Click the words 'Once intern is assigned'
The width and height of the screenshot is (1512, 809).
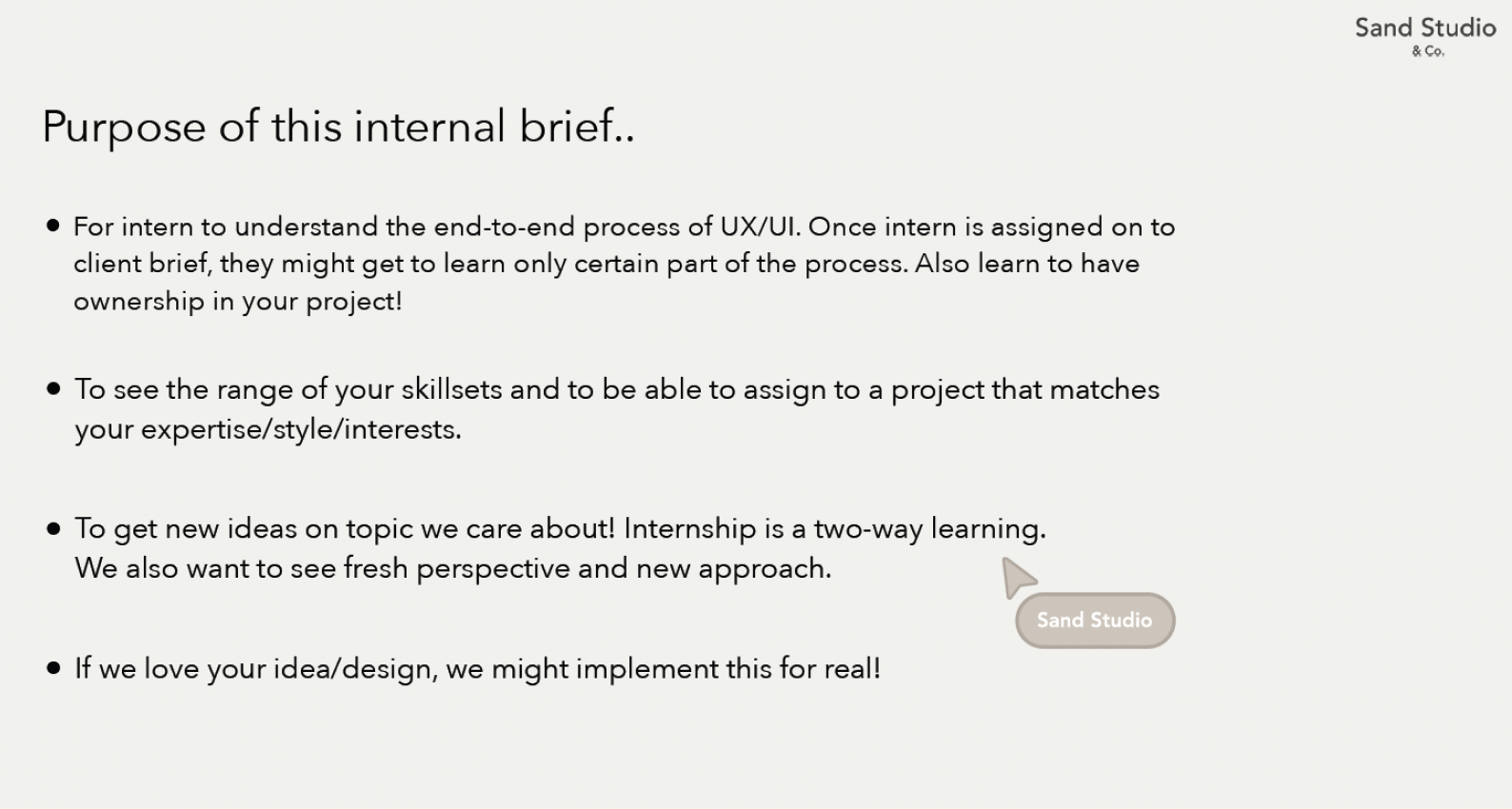pyautogui.click(x=955, y=227)
